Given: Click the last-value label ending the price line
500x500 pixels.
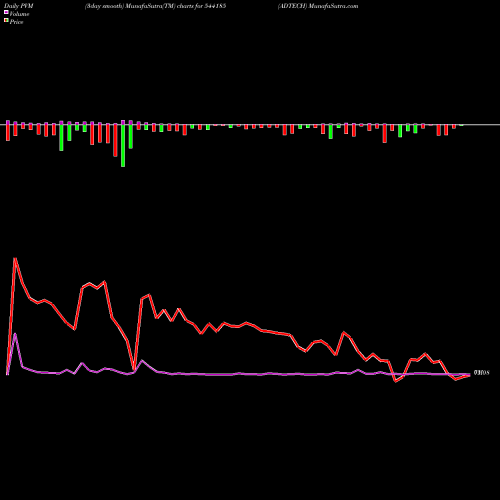Looking at the screenshot, I should pyautogui.click(x=482, y=373).
